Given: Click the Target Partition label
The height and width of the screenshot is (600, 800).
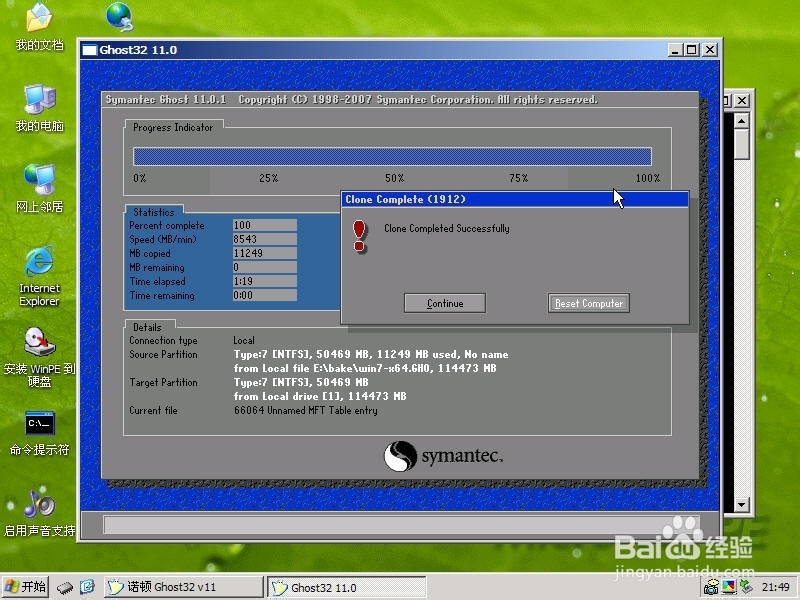Looking at the screenshot, I should (x=163, y=382).
